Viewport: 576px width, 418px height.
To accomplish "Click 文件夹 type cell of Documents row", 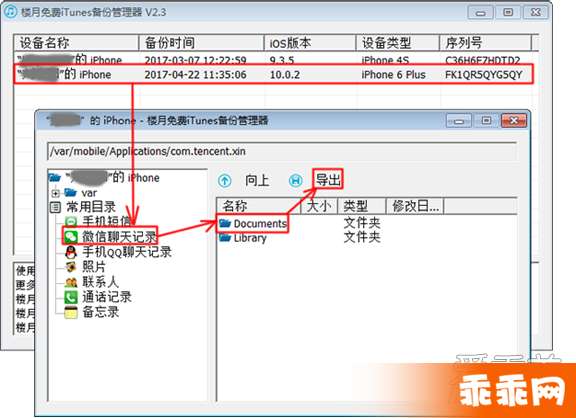I will click(362, 223).
